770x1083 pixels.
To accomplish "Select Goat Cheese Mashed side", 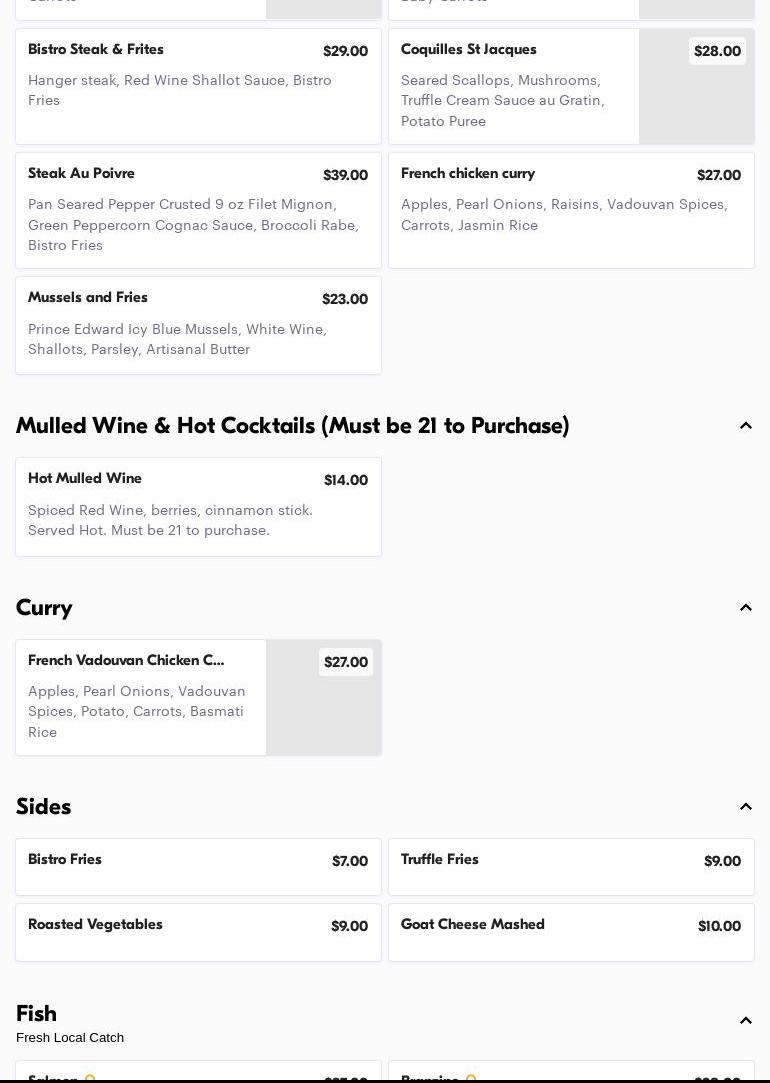I will tap(571, 932).
